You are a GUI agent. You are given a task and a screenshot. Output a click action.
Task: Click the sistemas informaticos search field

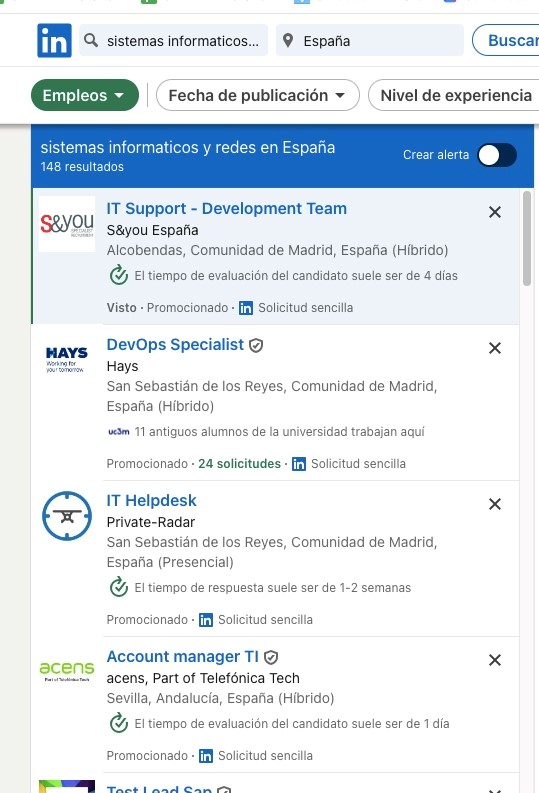tap(173, 40)
